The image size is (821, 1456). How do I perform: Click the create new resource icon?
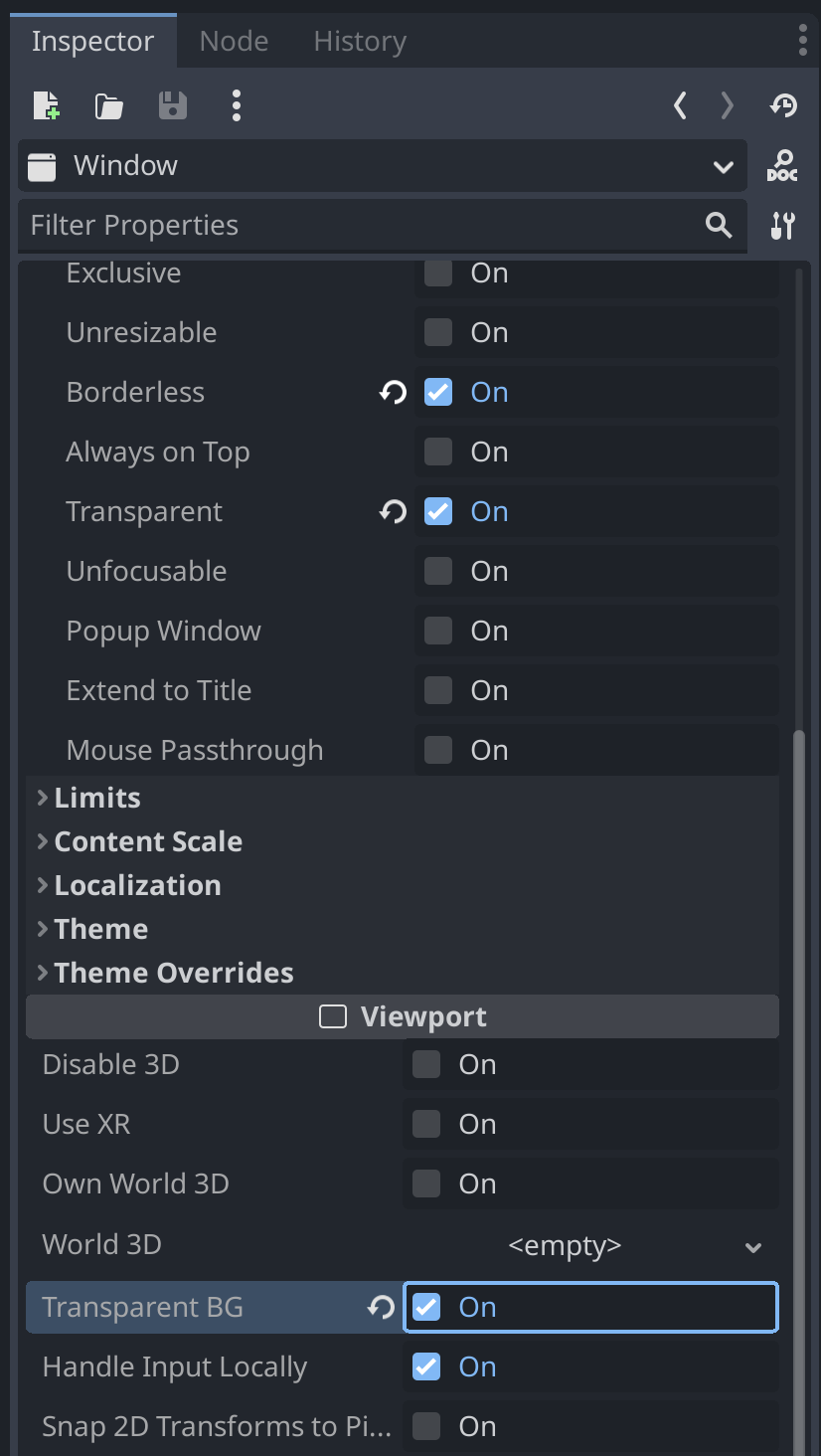pos(46,105)
